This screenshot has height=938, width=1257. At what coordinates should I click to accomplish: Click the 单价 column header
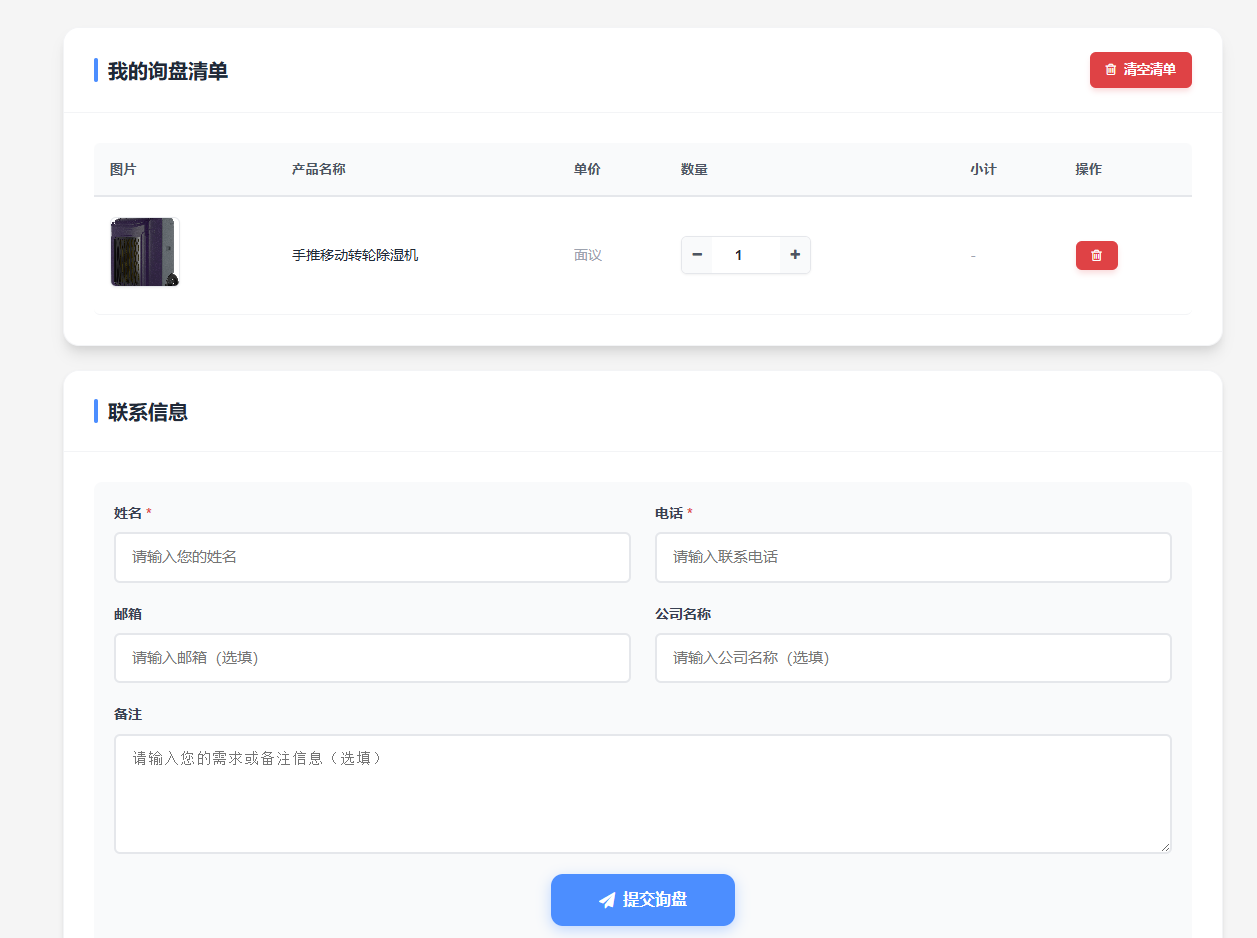(x=587, y=169)
